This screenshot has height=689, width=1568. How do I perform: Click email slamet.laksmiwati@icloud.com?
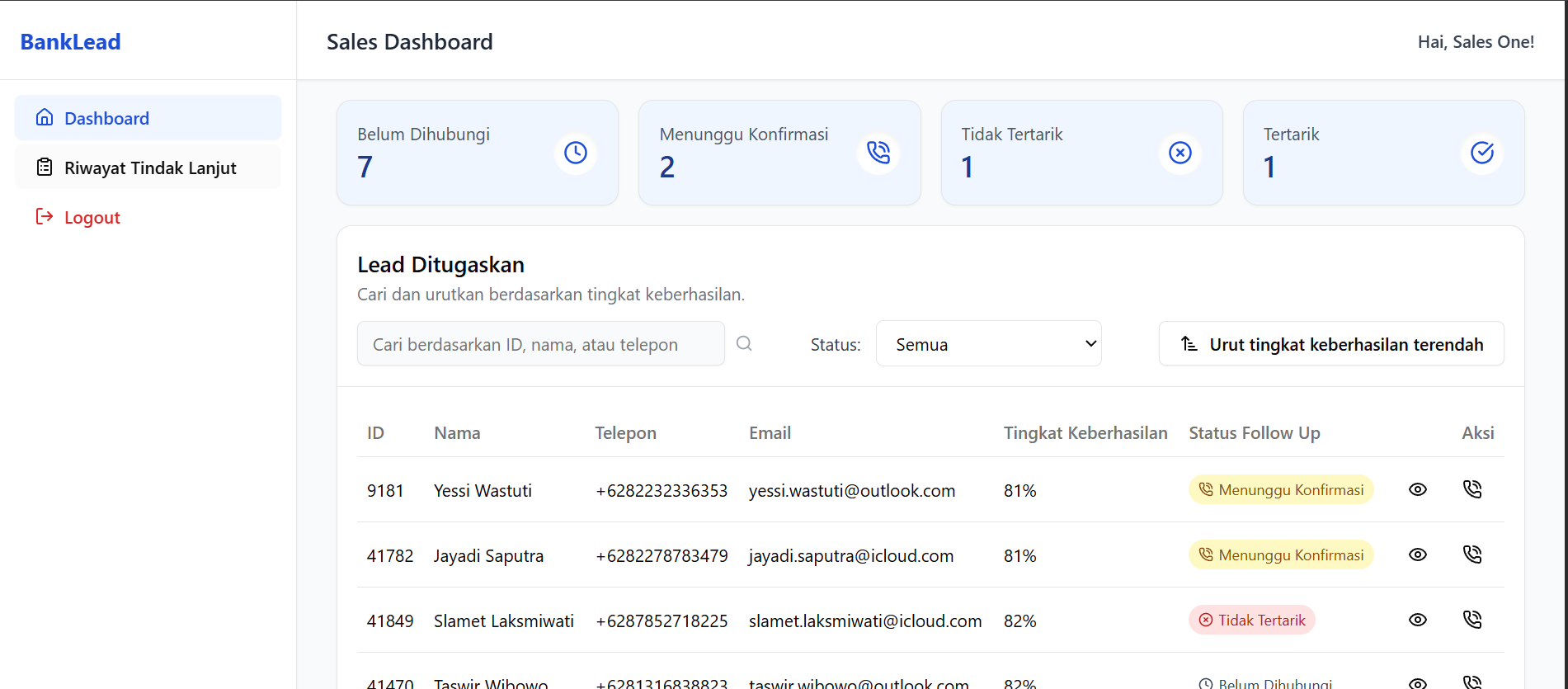coord(865,621)
